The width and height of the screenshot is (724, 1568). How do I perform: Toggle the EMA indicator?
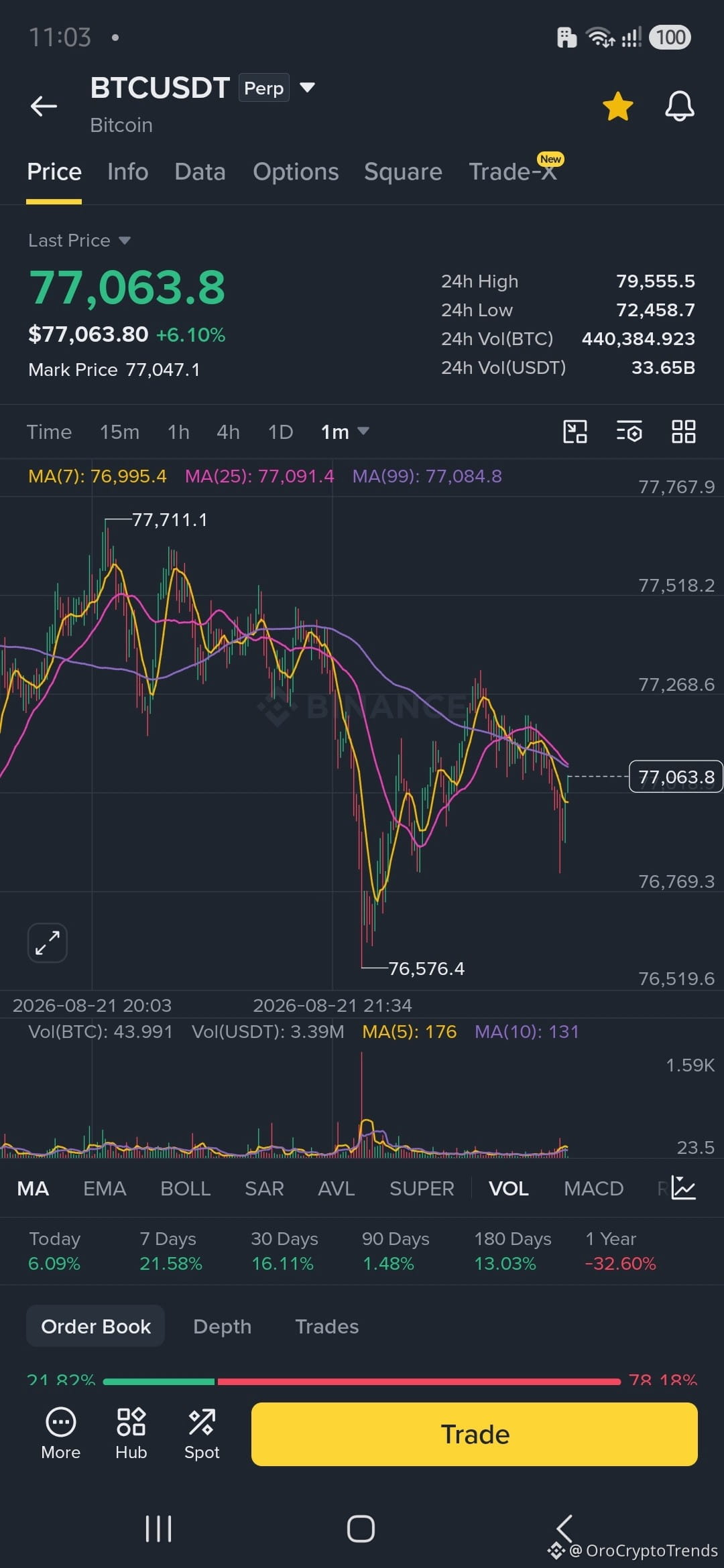105,1188
